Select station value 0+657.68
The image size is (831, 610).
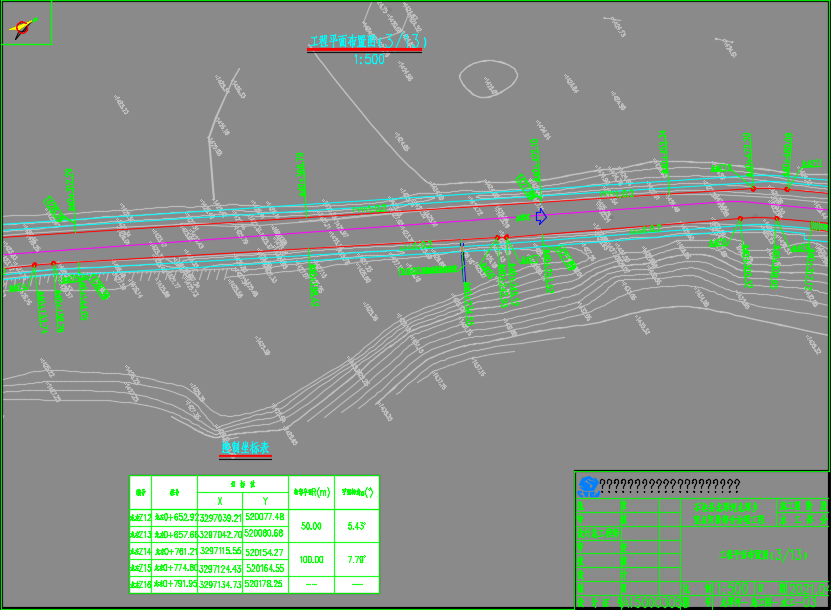tap(175, 534)
